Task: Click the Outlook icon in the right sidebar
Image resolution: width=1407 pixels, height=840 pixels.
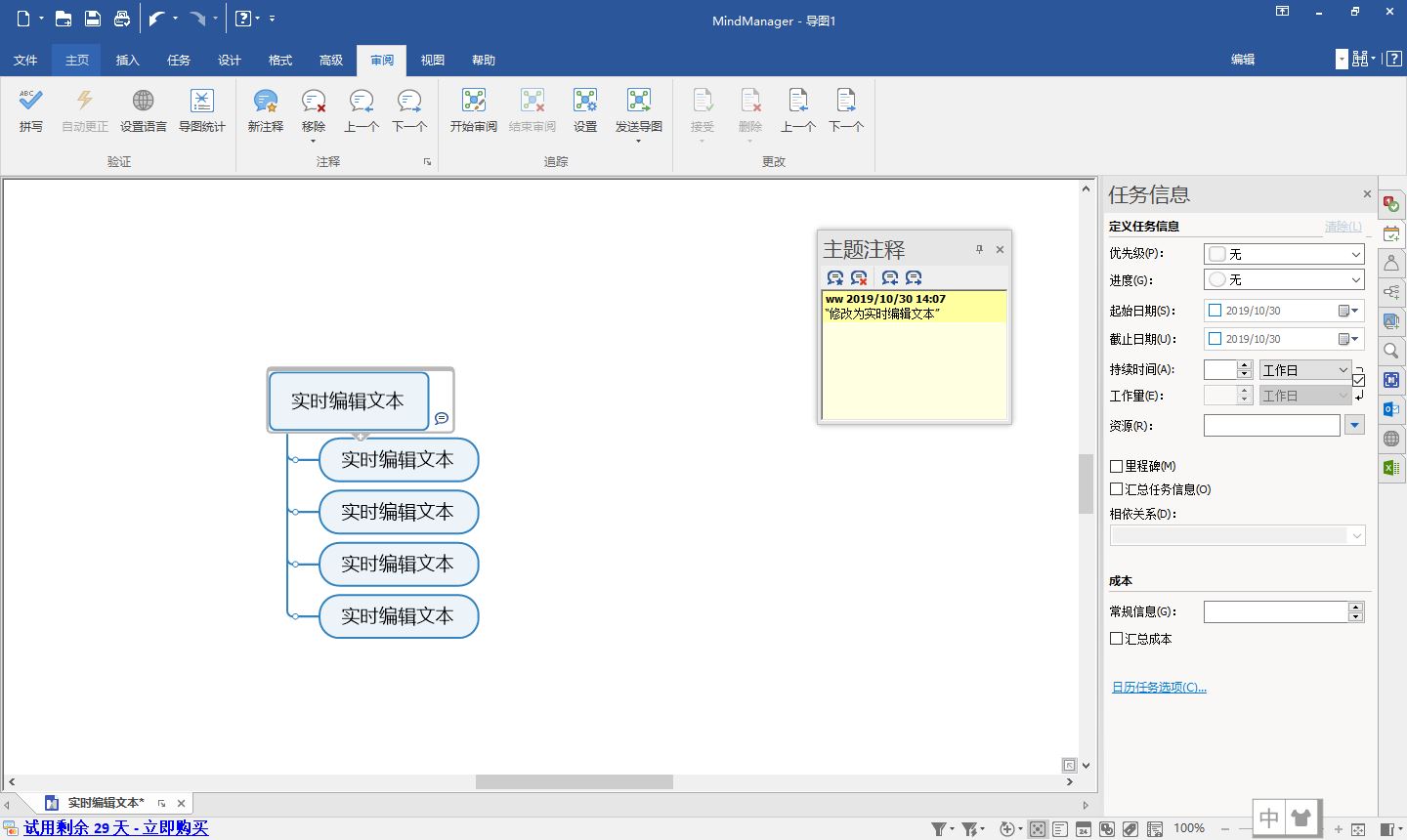Action: [1391, 409]
